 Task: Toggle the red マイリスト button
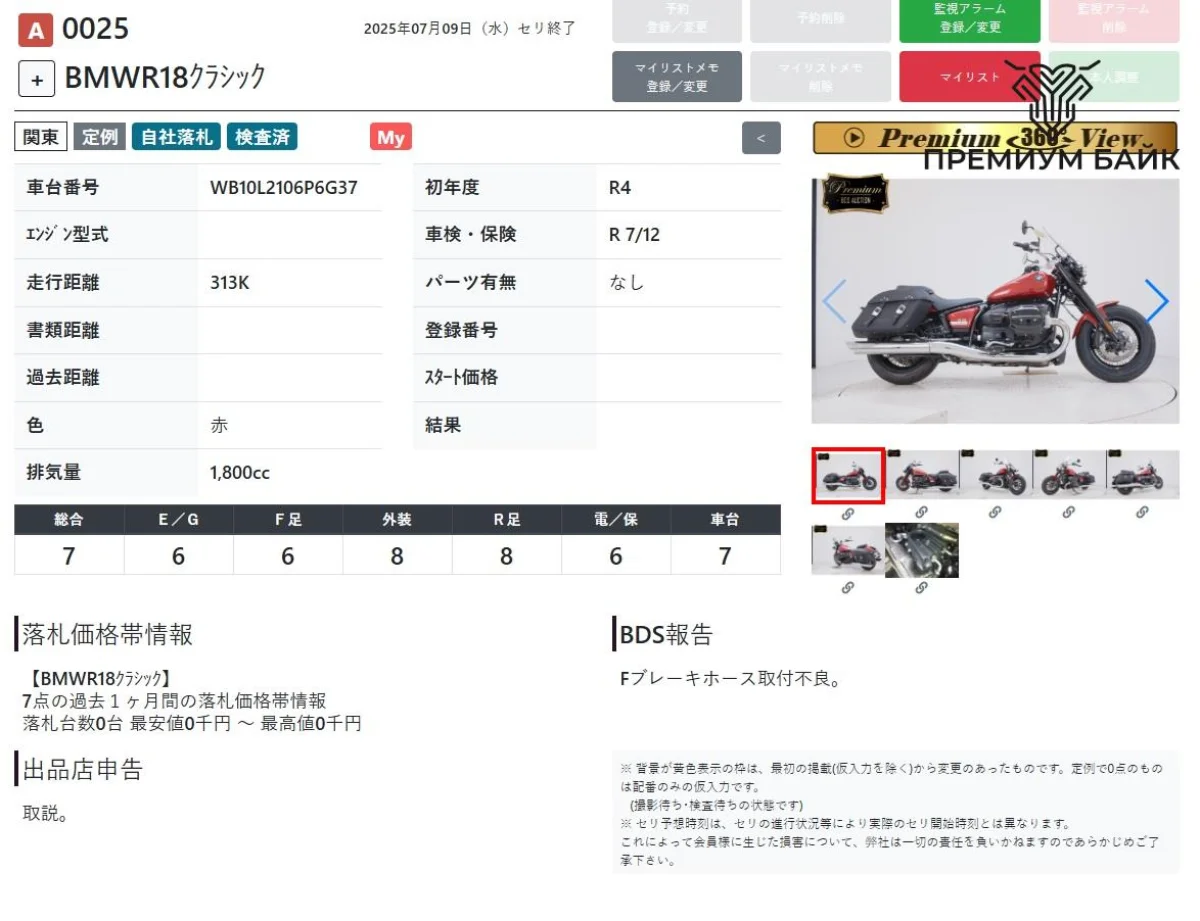point(969,77)
